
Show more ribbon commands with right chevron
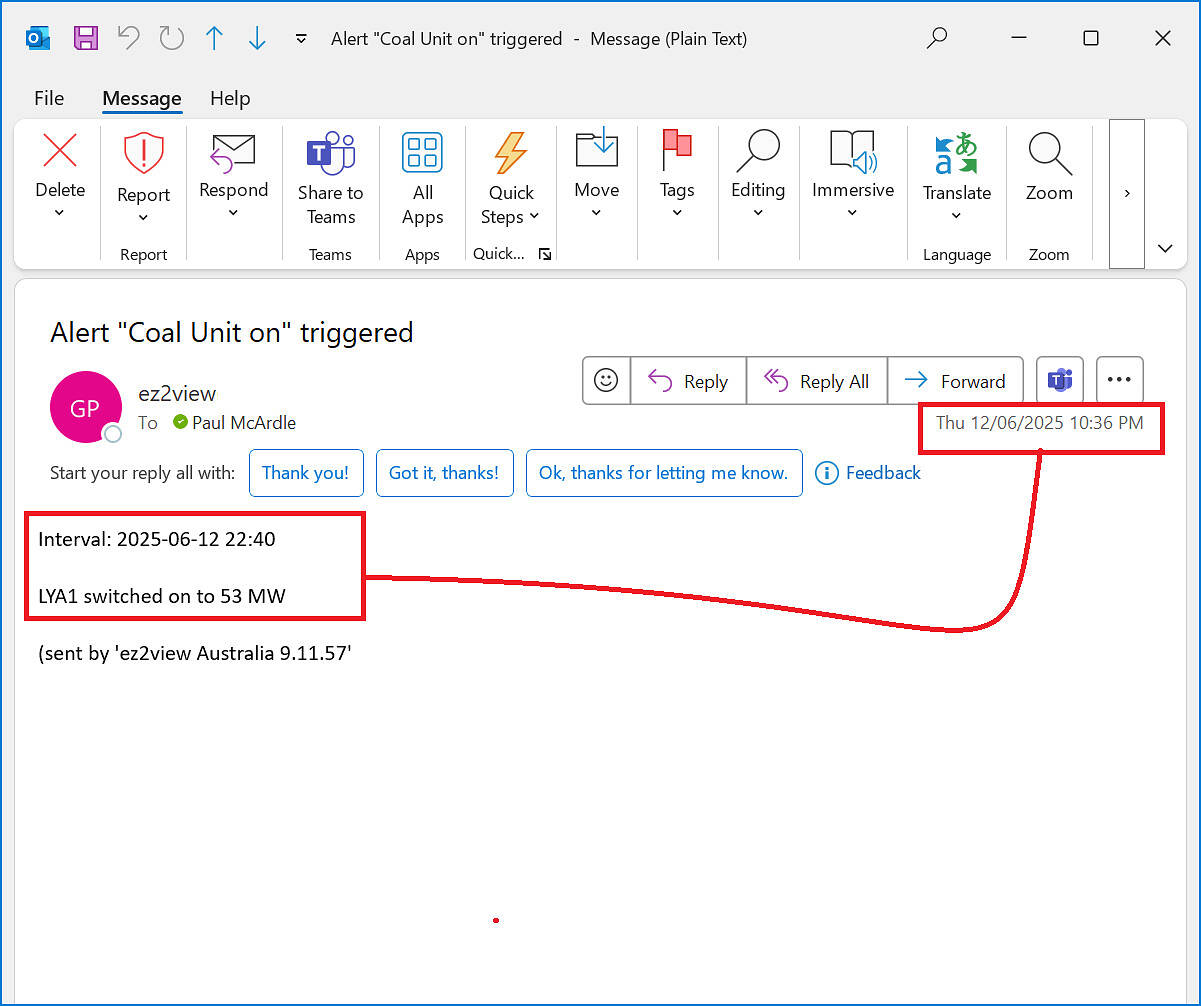[x=1127, y=194]
